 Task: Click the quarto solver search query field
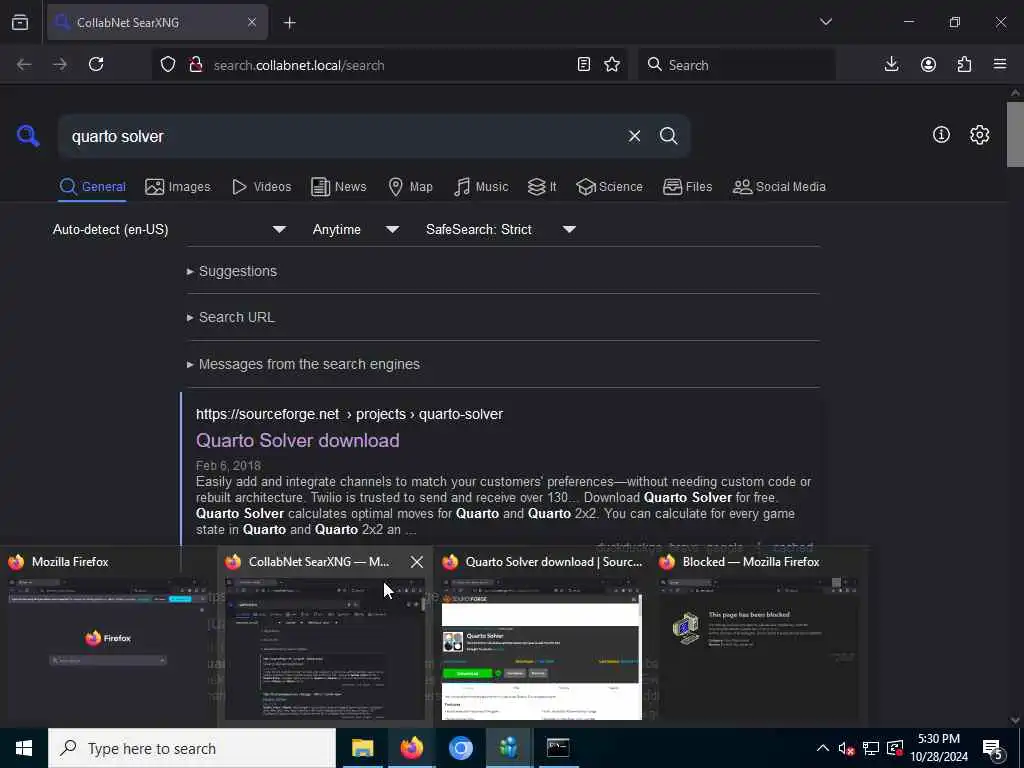(343, 136)
